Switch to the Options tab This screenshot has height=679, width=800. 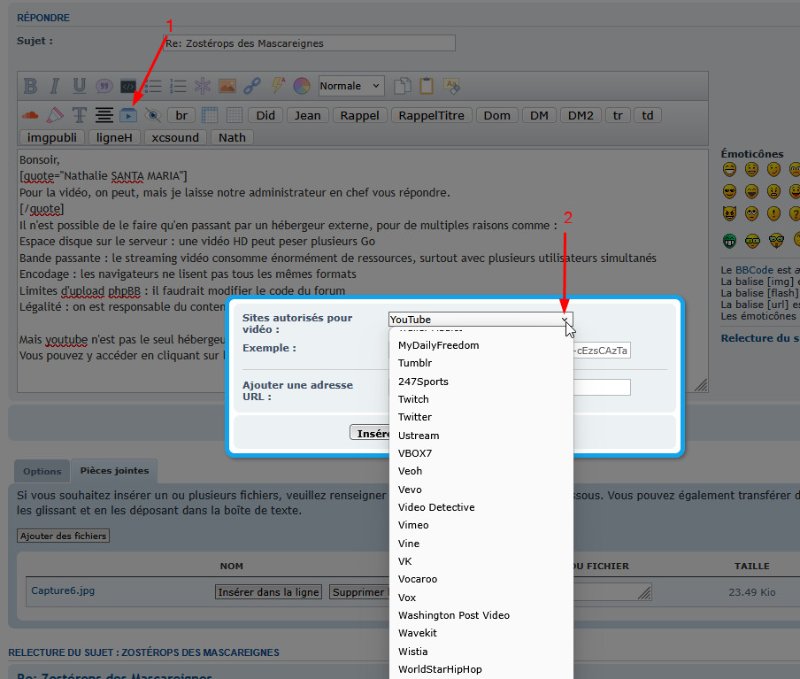[42, 471]
